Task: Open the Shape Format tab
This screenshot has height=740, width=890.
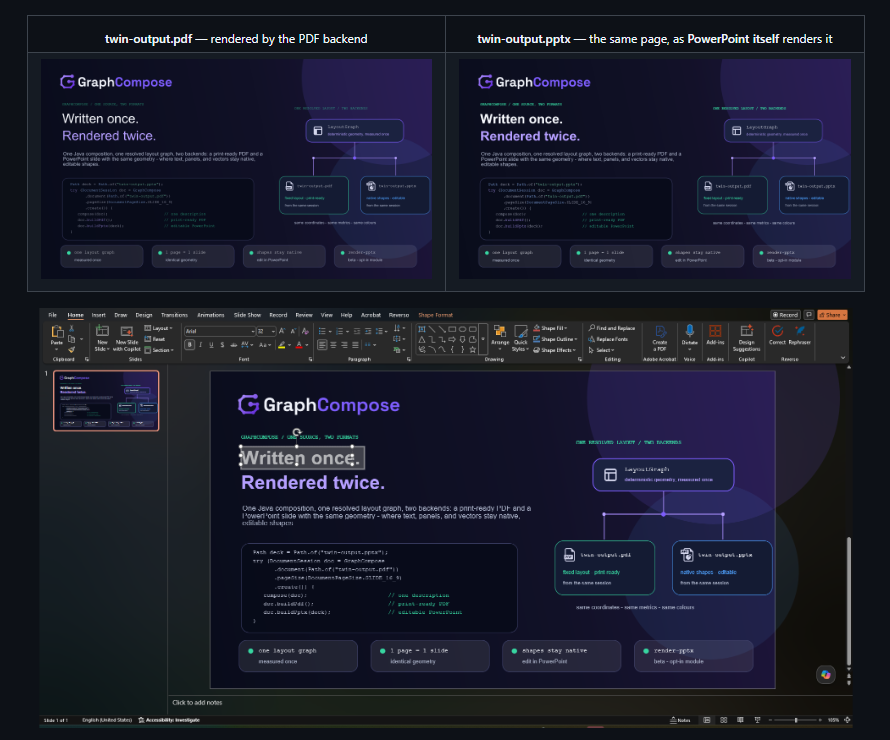Action: [435, 315]
